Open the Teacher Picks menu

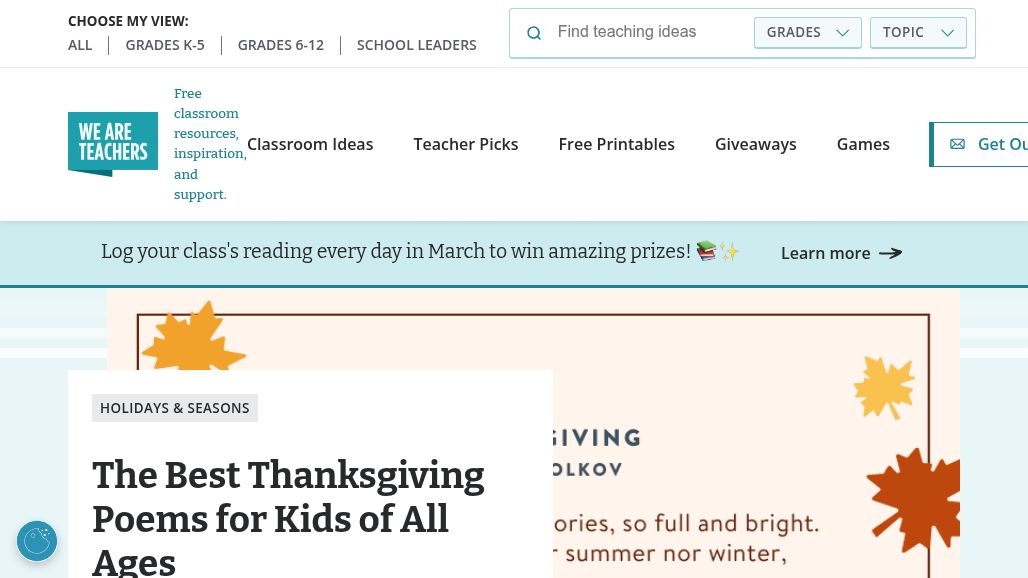tap(466, 144)
